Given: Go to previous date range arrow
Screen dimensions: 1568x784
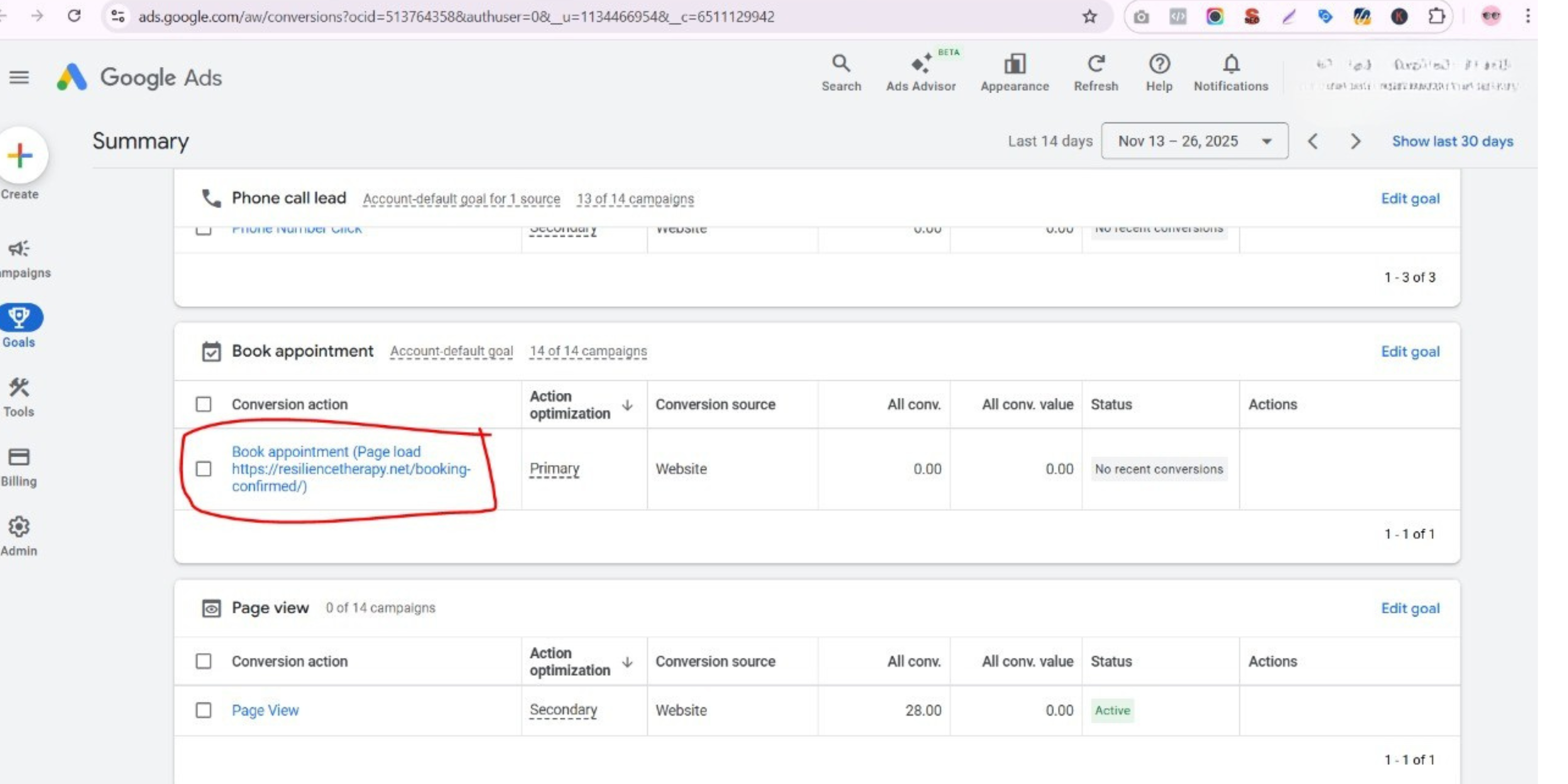Looking at the screenshot, I should click(x=1312, y=141).
